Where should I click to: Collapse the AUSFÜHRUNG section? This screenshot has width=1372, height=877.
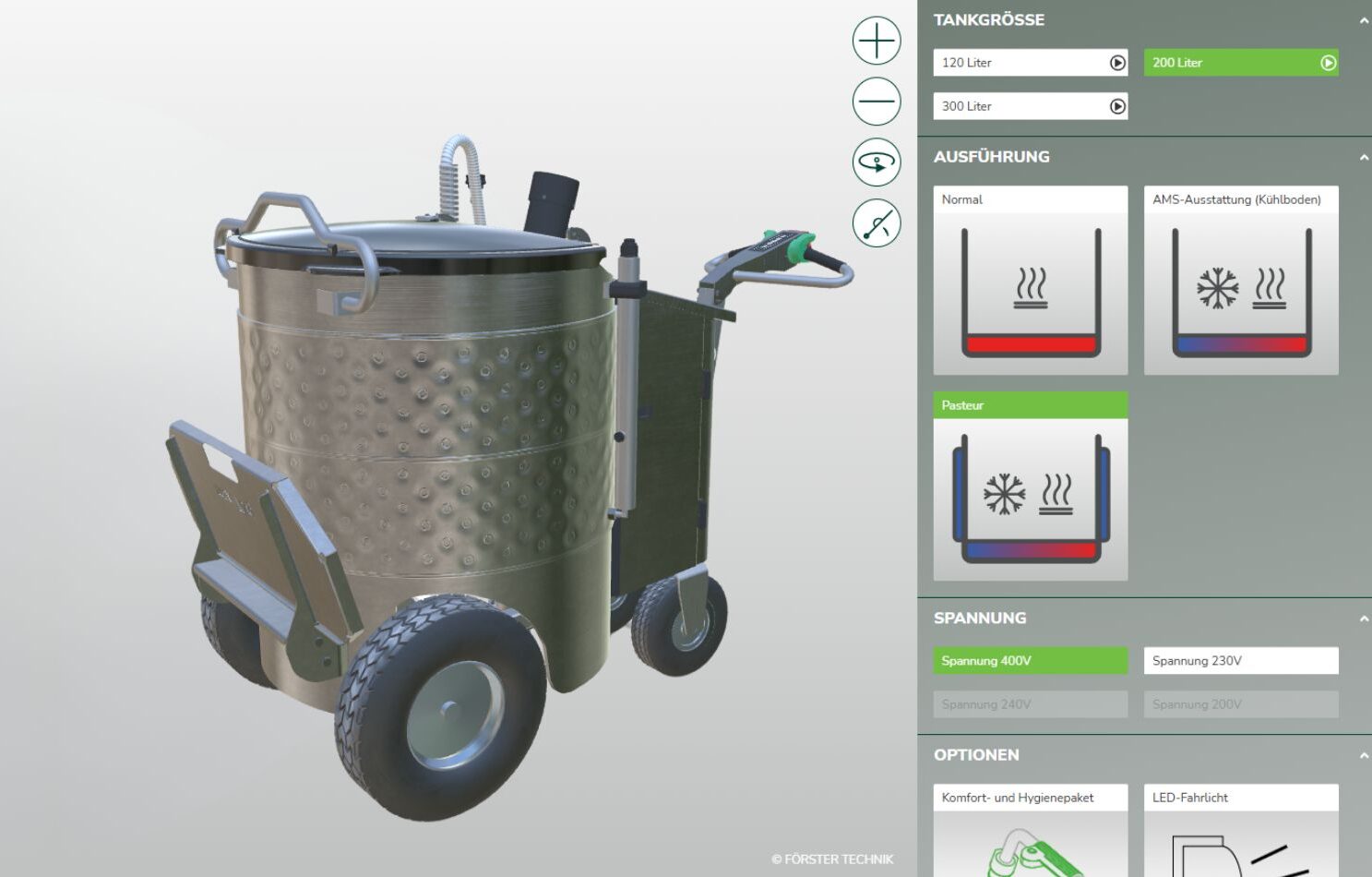click(1363, 158)
